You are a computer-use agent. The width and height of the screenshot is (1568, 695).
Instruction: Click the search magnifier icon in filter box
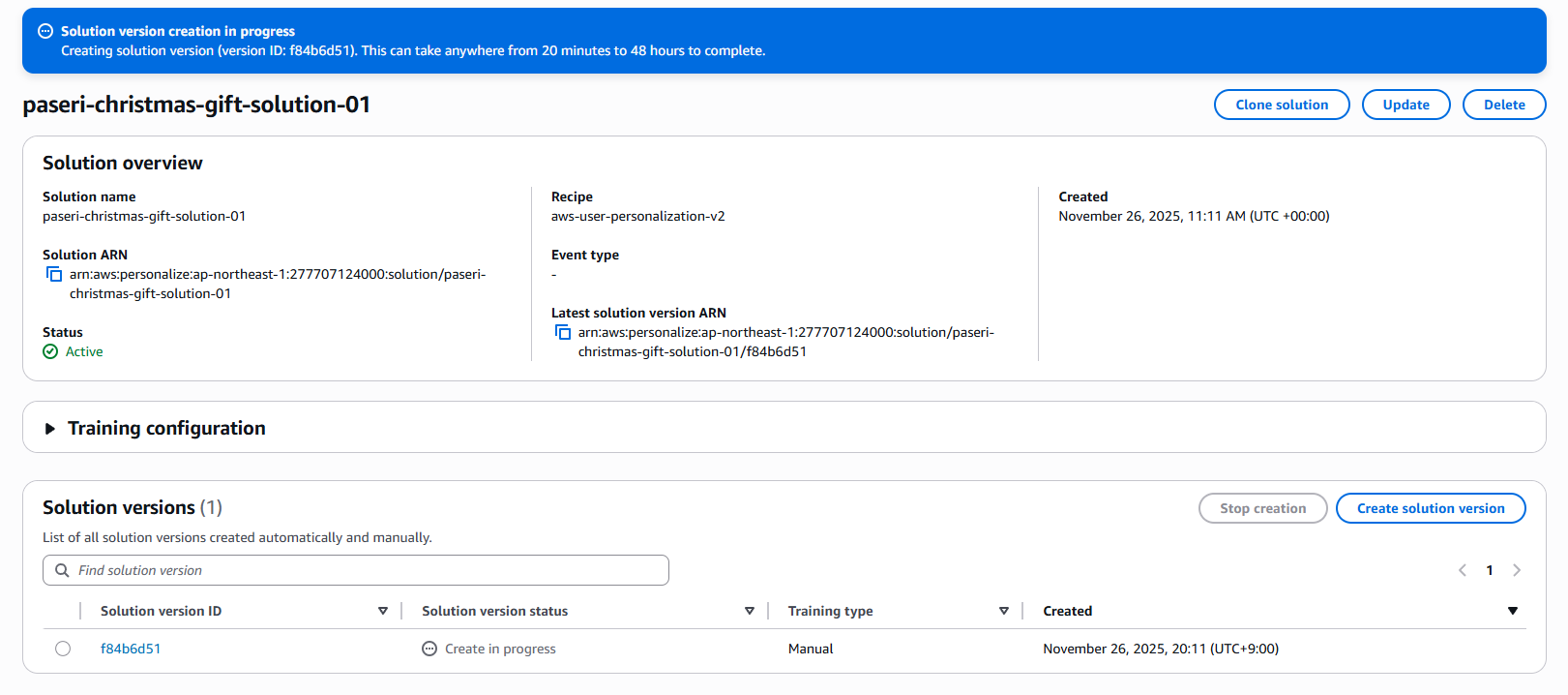(62, 570)
